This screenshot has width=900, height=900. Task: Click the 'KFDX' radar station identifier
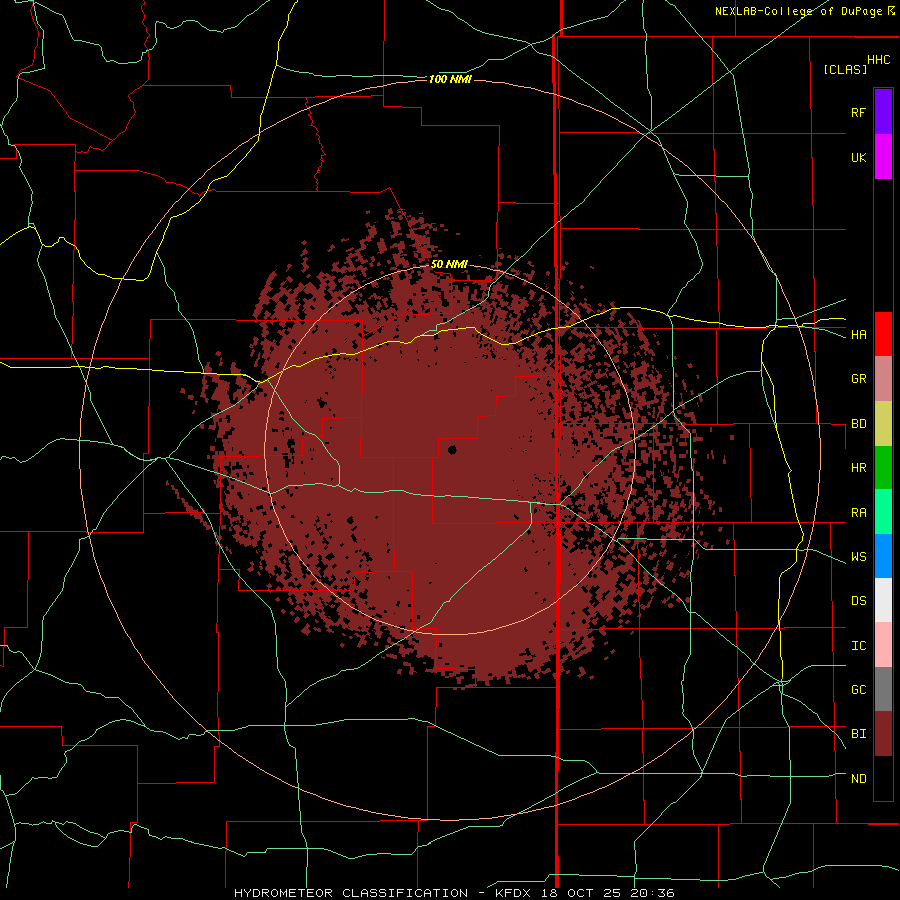click(514, 893)
